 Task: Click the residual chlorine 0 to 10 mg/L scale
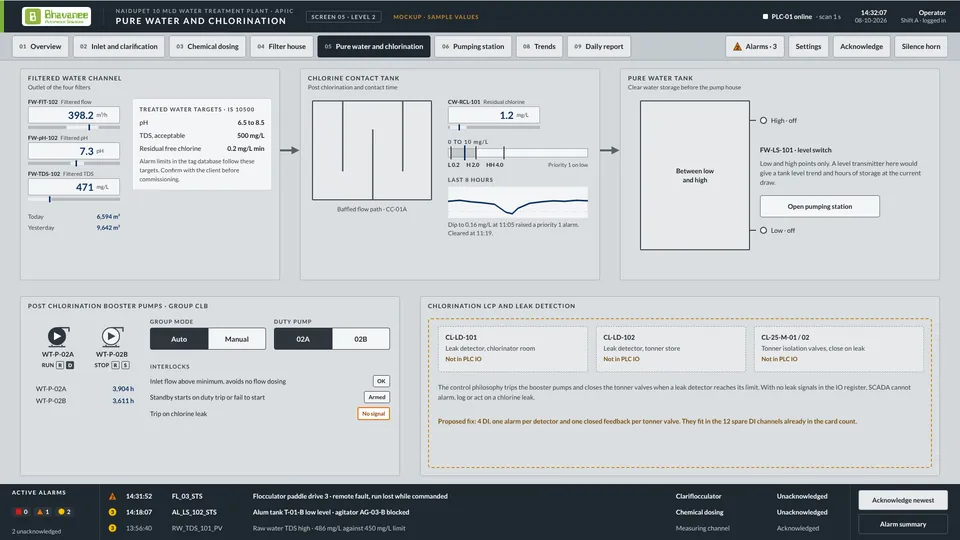[x=518, y=152]
